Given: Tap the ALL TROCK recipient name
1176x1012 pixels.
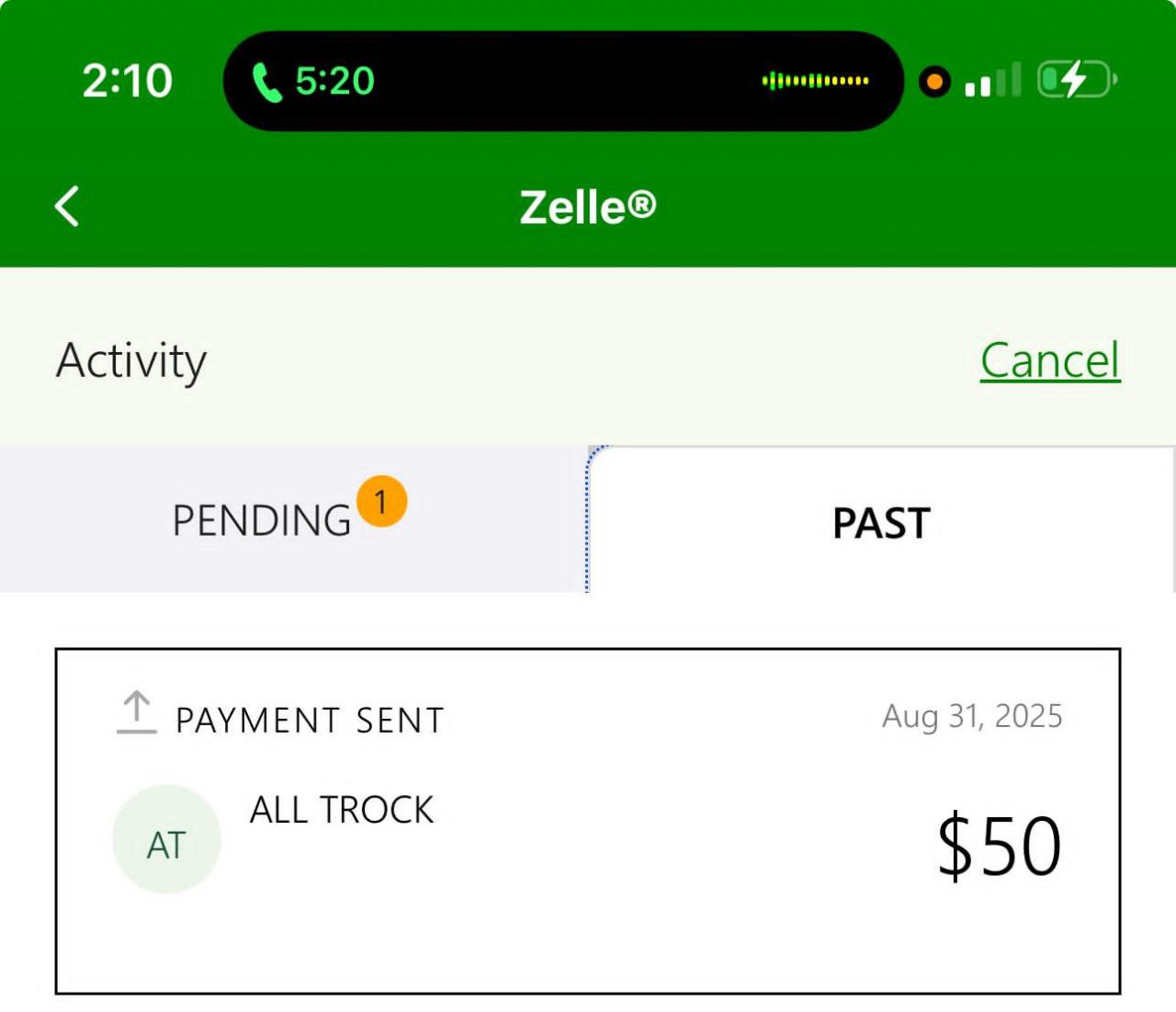Looking at the screenshot, I should click(x=342, y=810).
